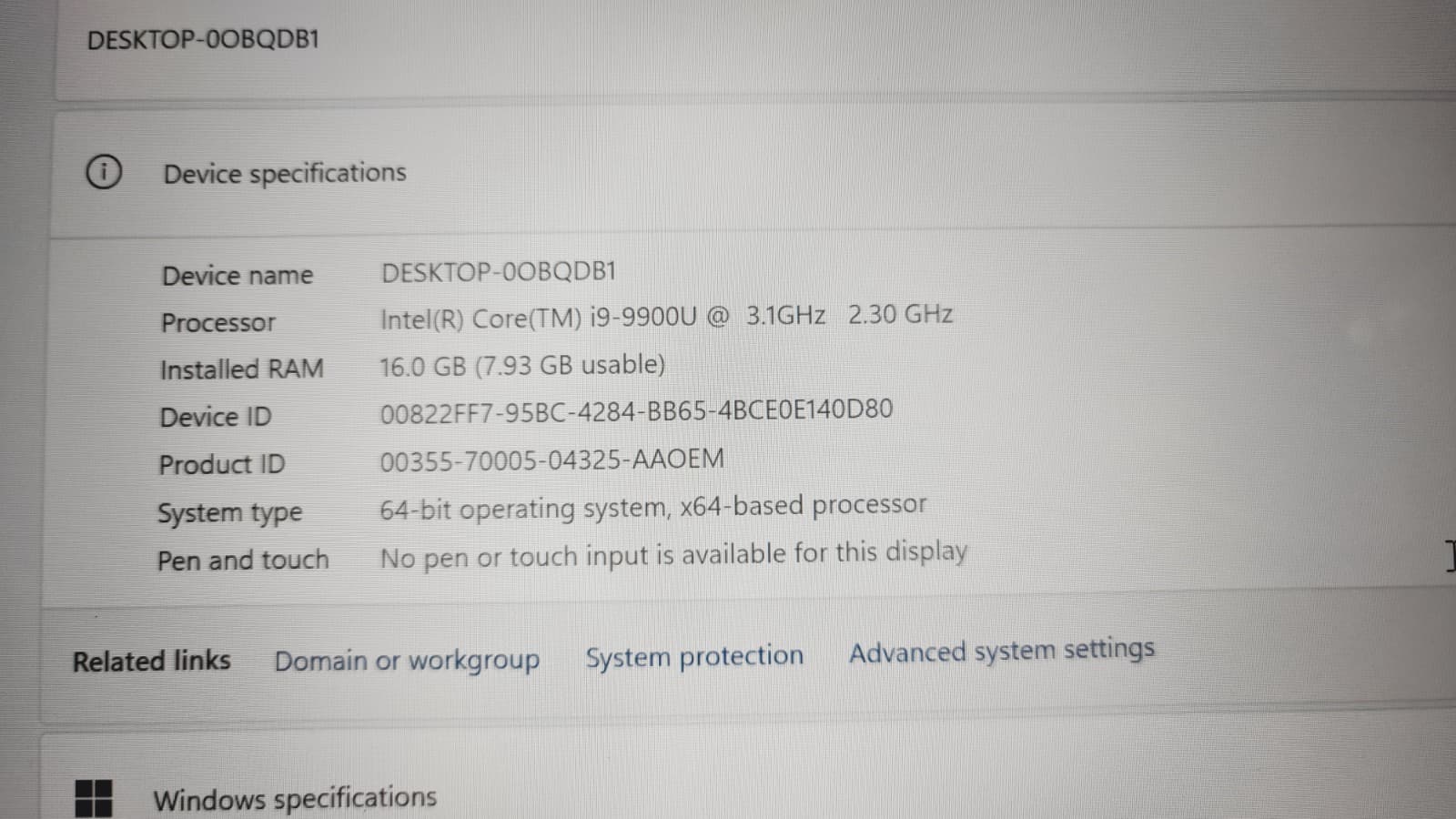Click the Device name label

238,276
